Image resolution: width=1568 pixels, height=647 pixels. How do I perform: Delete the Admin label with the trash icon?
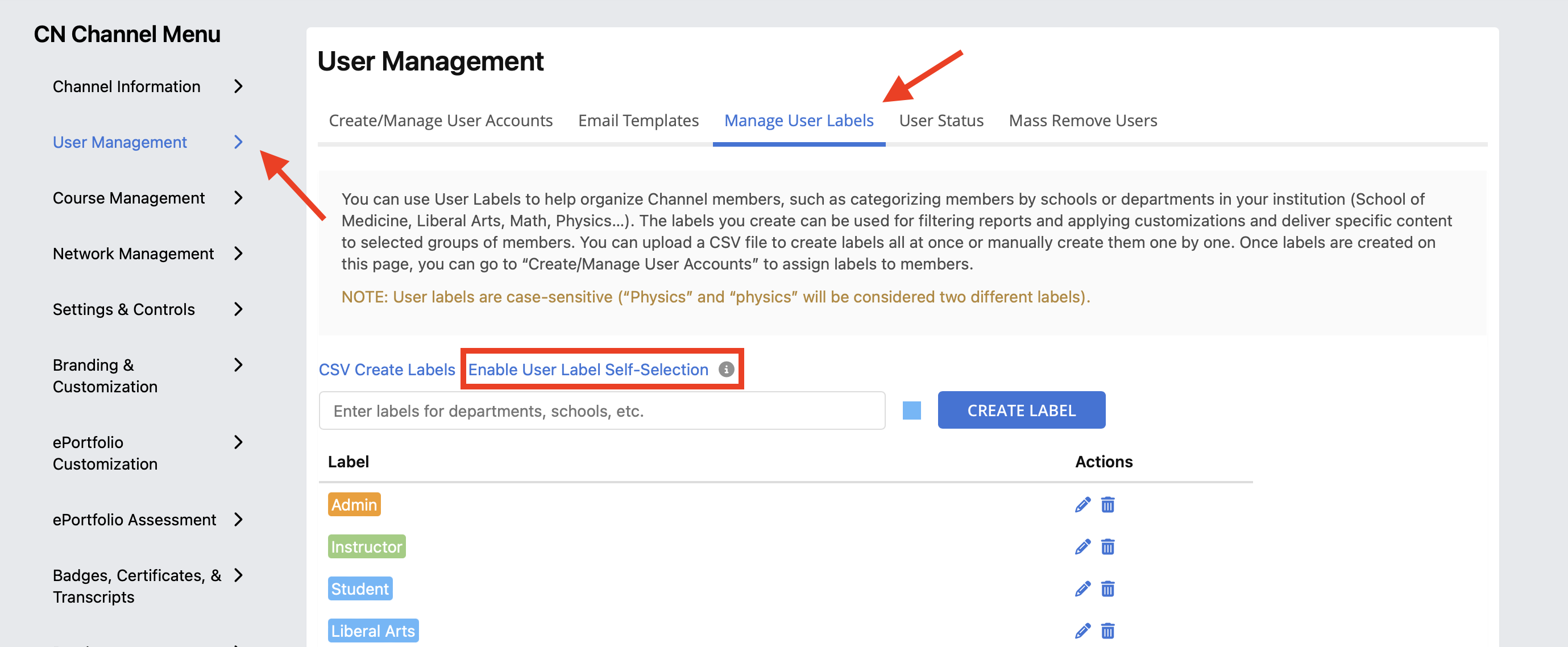coord(1108,504)
